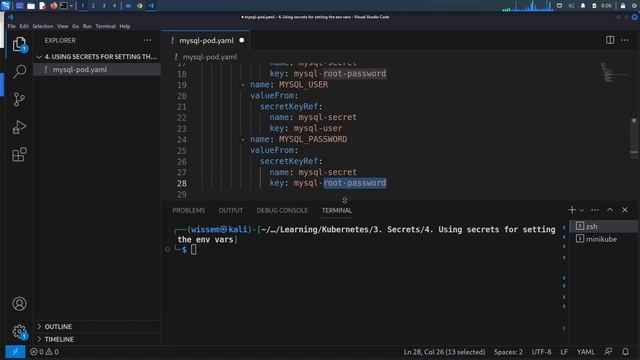Viewport: 640px width, 360px height.
Task: Open the Extensions view
Action: 19,155
